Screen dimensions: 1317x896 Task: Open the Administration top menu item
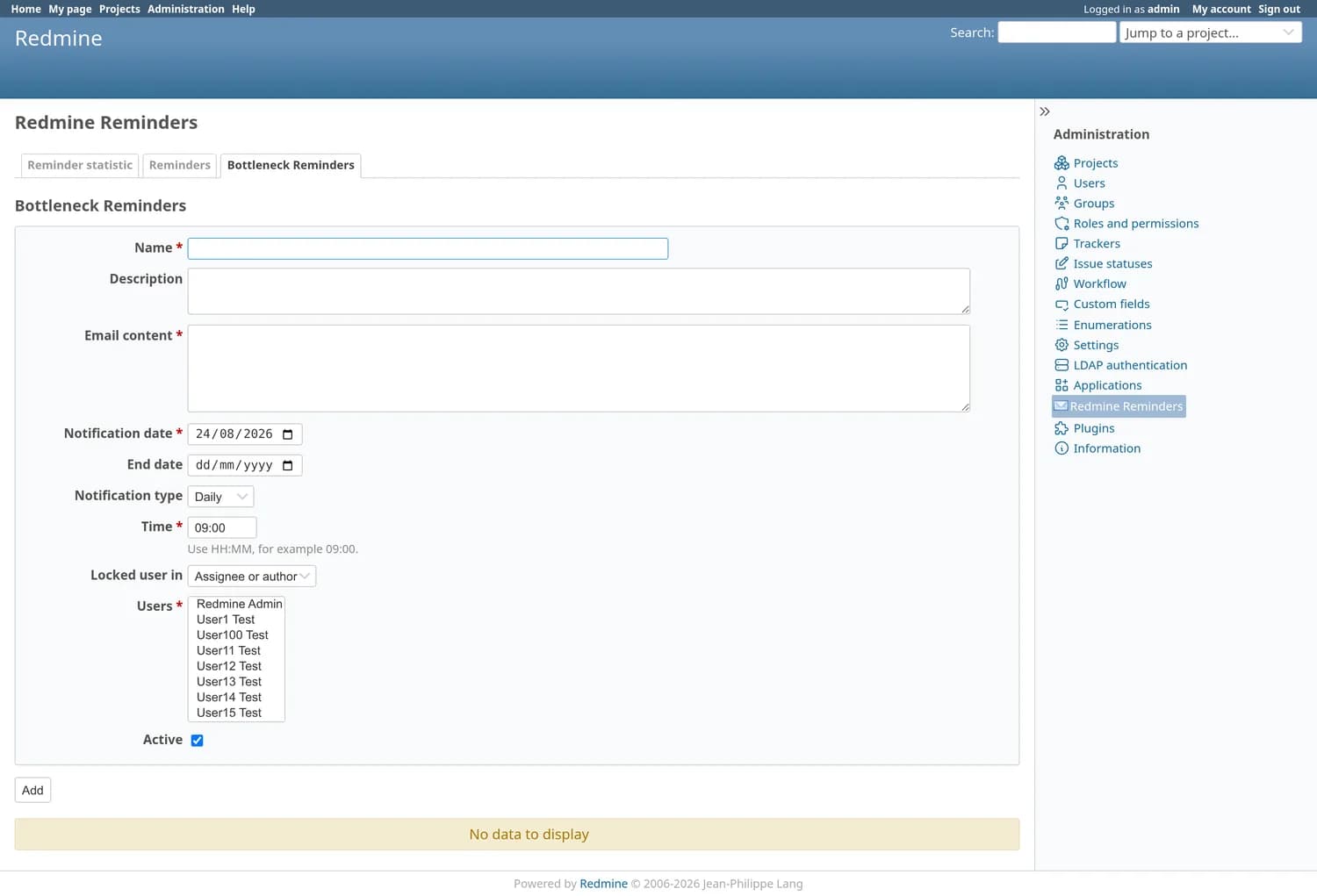click(x=186, y=9)
